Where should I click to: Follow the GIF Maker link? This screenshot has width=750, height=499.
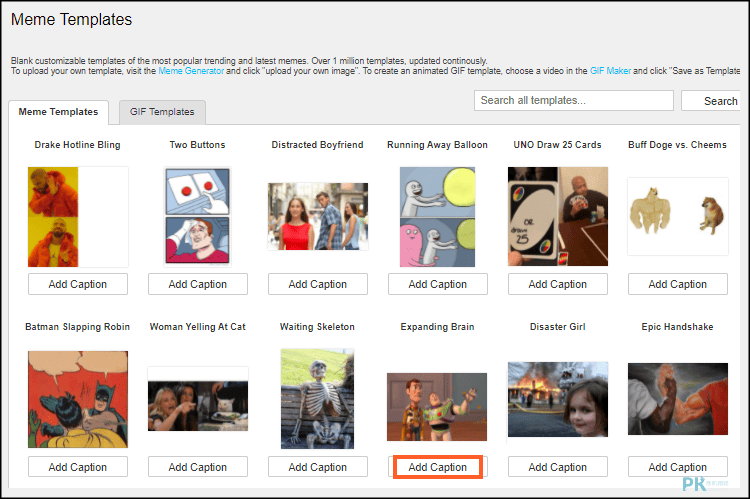(x=610, y=71)
